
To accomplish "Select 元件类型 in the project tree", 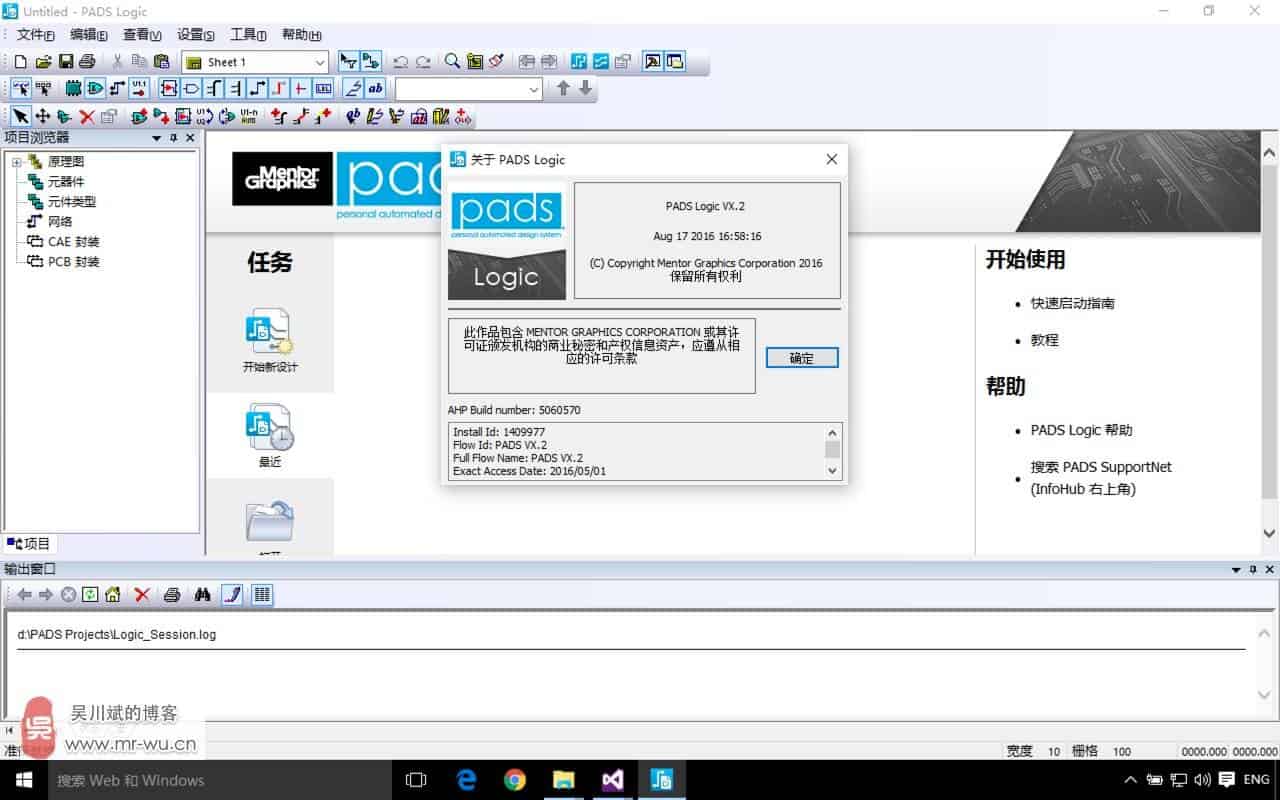I will [x=72, y=202].
